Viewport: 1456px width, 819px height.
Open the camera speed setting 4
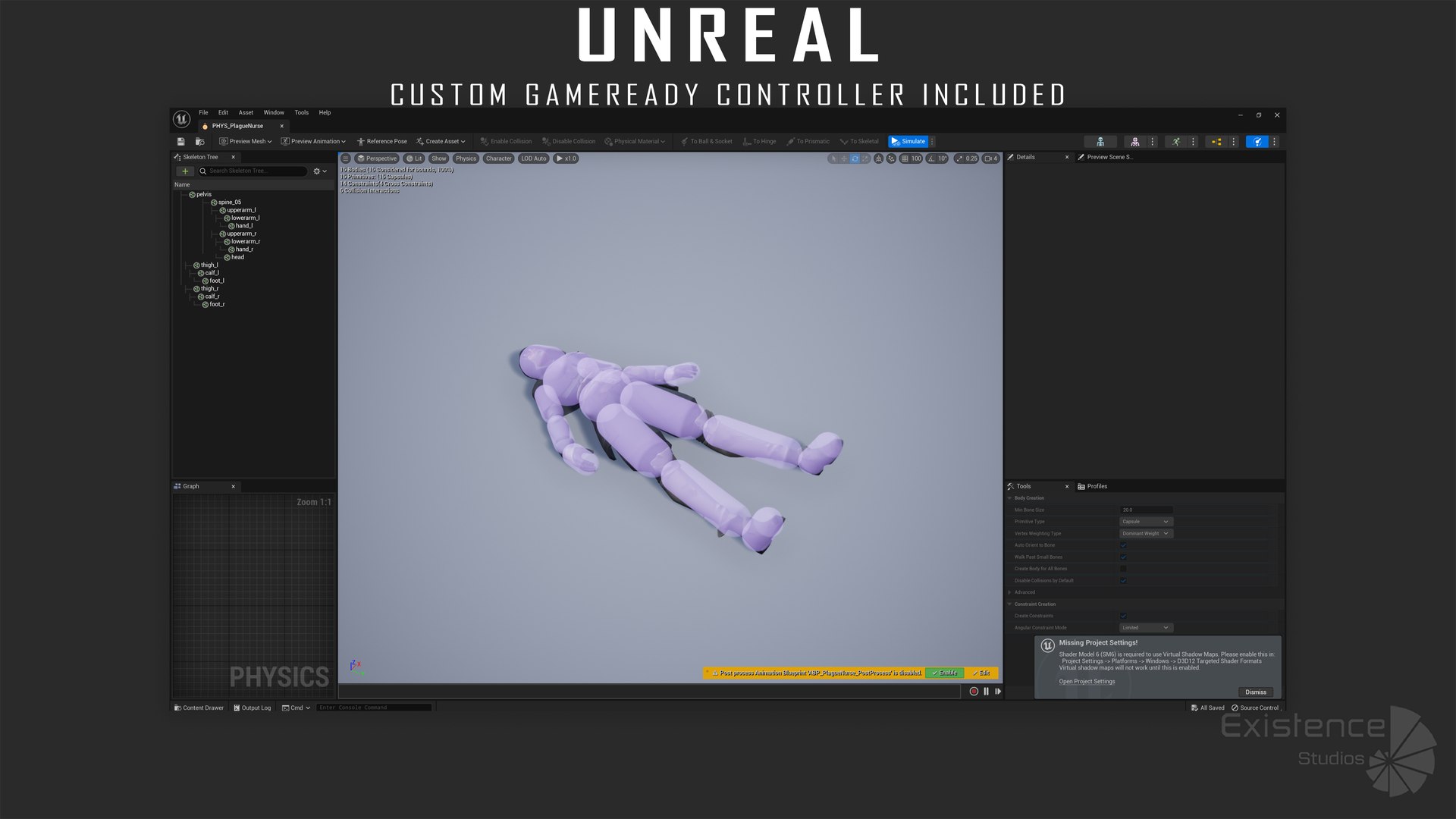[991, 158]
